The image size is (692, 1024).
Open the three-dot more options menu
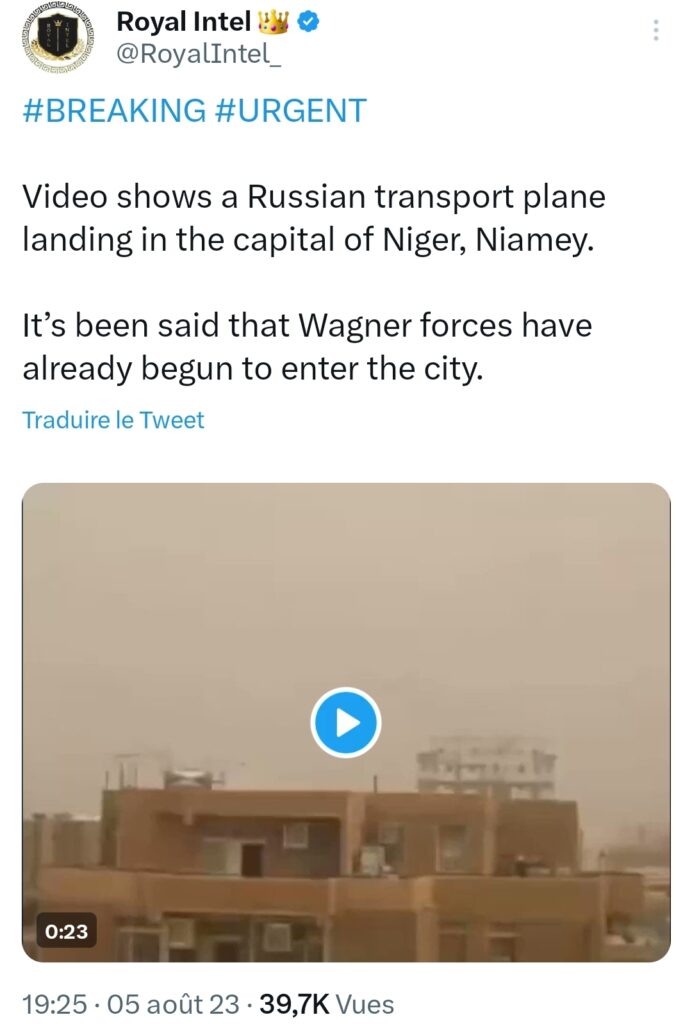click(655, 31)
